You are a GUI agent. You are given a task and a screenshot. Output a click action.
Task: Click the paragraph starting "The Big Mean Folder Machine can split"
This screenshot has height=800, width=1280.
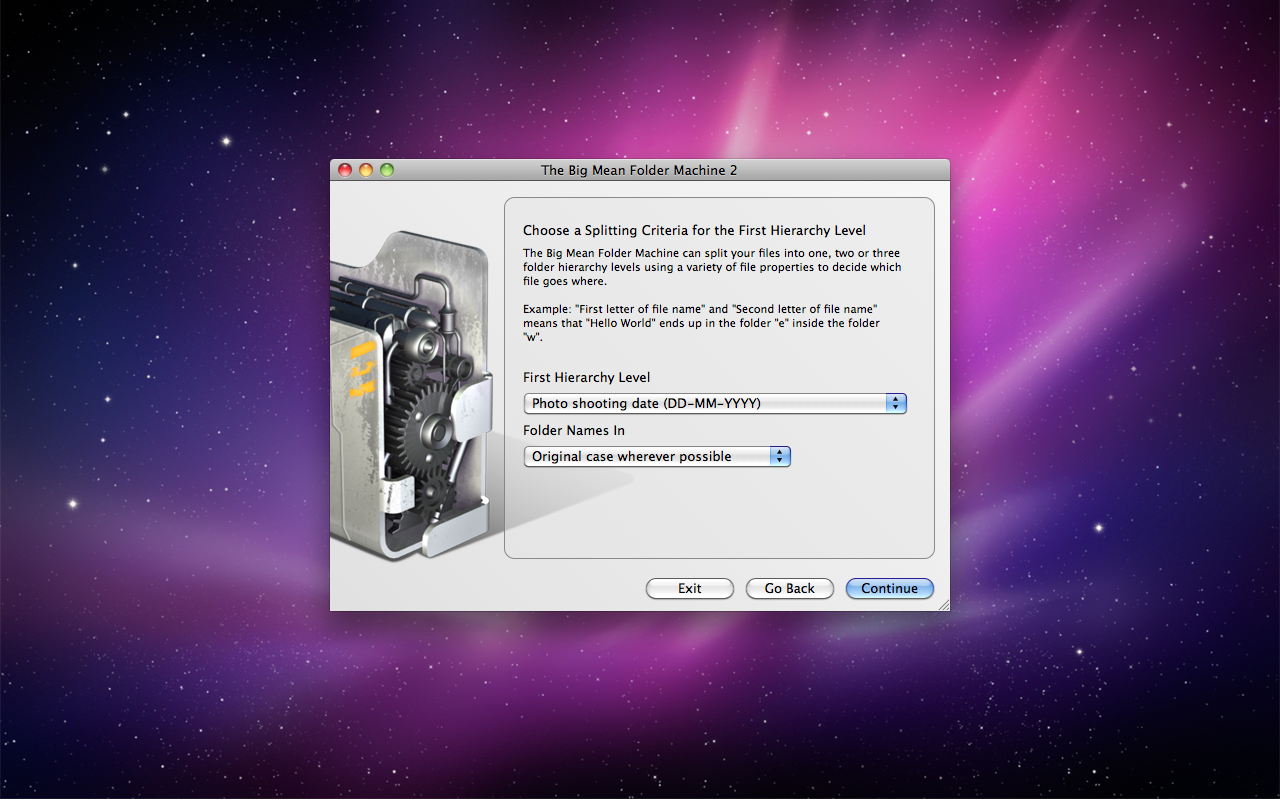712,267
